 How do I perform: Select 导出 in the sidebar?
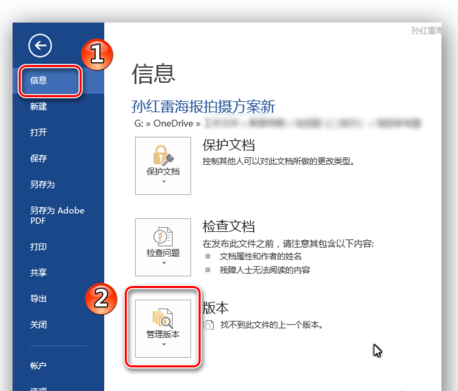click(38, 299)
